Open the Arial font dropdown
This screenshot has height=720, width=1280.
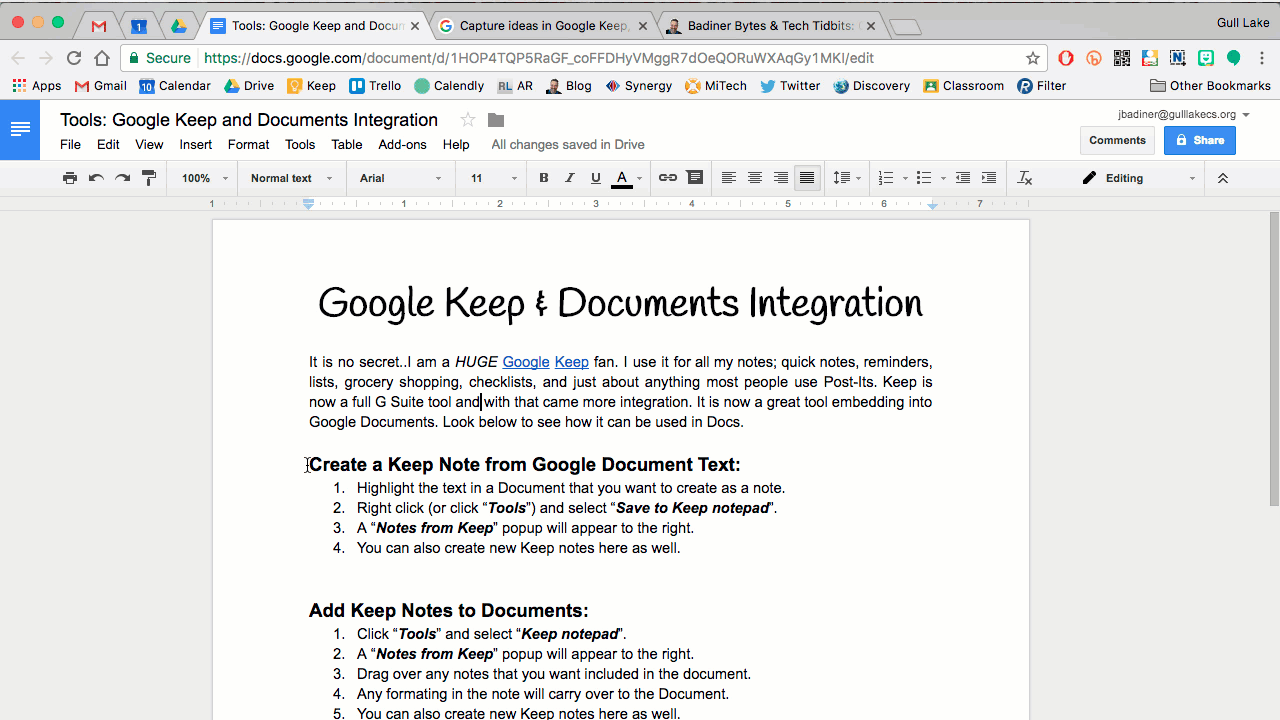coord(400,178)
